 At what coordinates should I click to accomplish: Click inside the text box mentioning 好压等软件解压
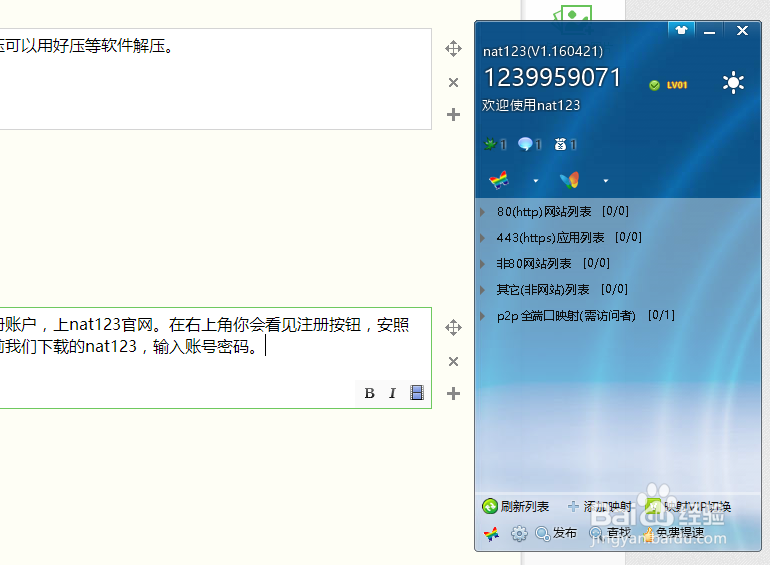point(216,79)
